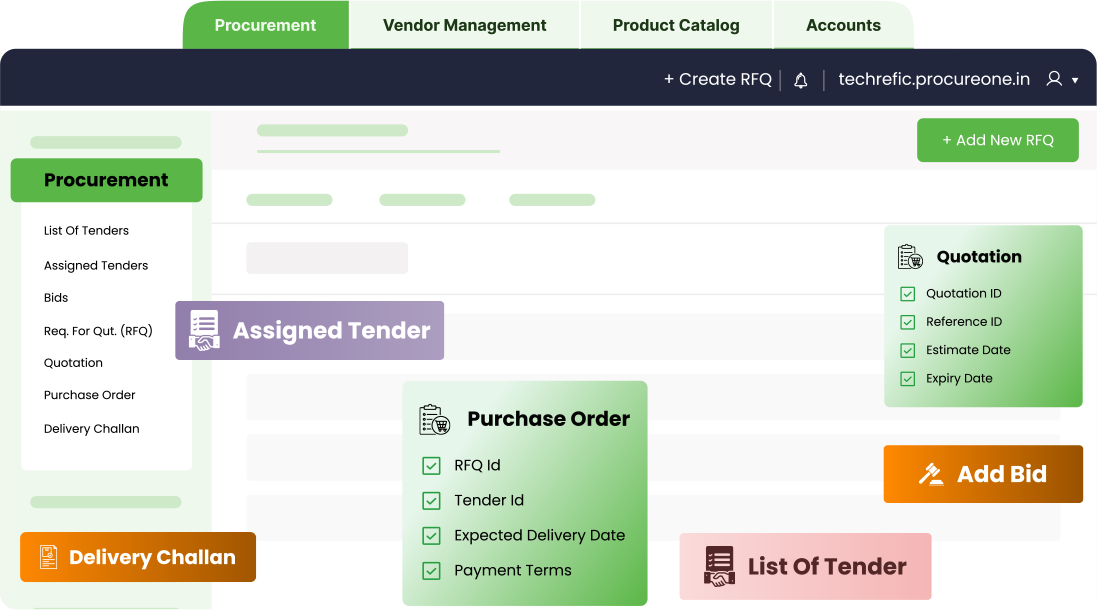The width and height of the screenshot is (1097, 610).
Task: Click the Delivery Challan document icon
Action: click(47, 557)
